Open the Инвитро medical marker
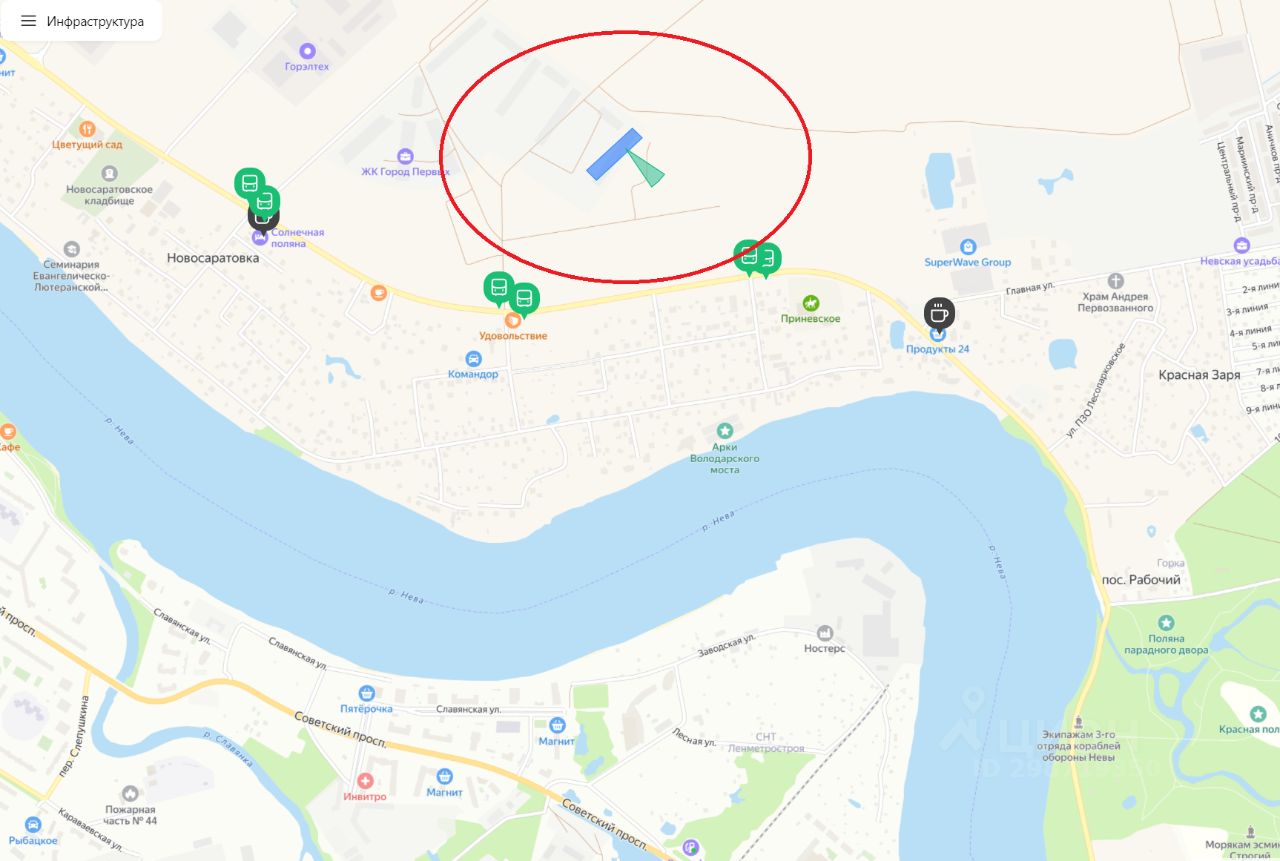 pos(365,780)
